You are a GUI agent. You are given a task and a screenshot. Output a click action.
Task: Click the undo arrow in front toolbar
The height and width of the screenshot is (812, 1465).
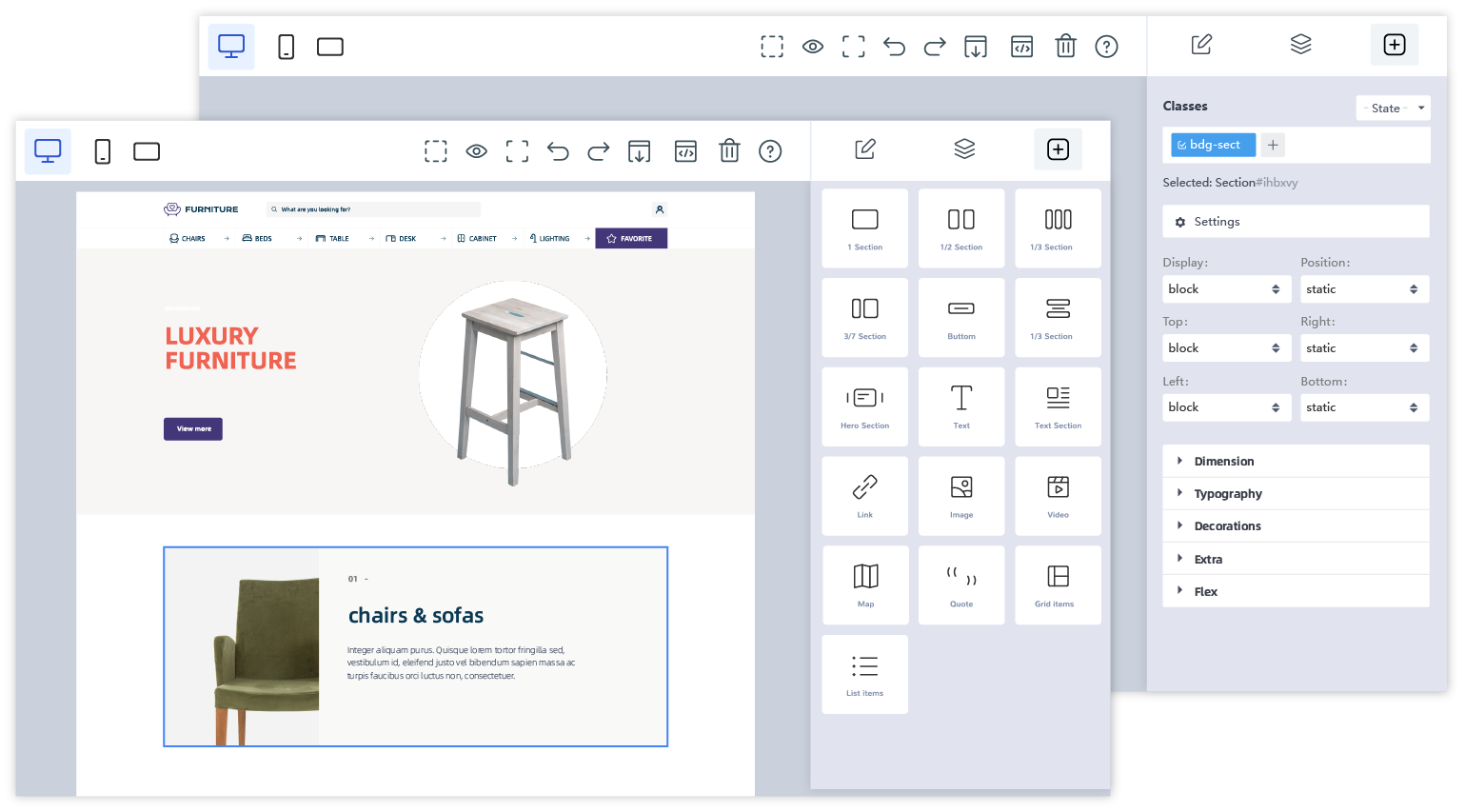coord(558,150)
